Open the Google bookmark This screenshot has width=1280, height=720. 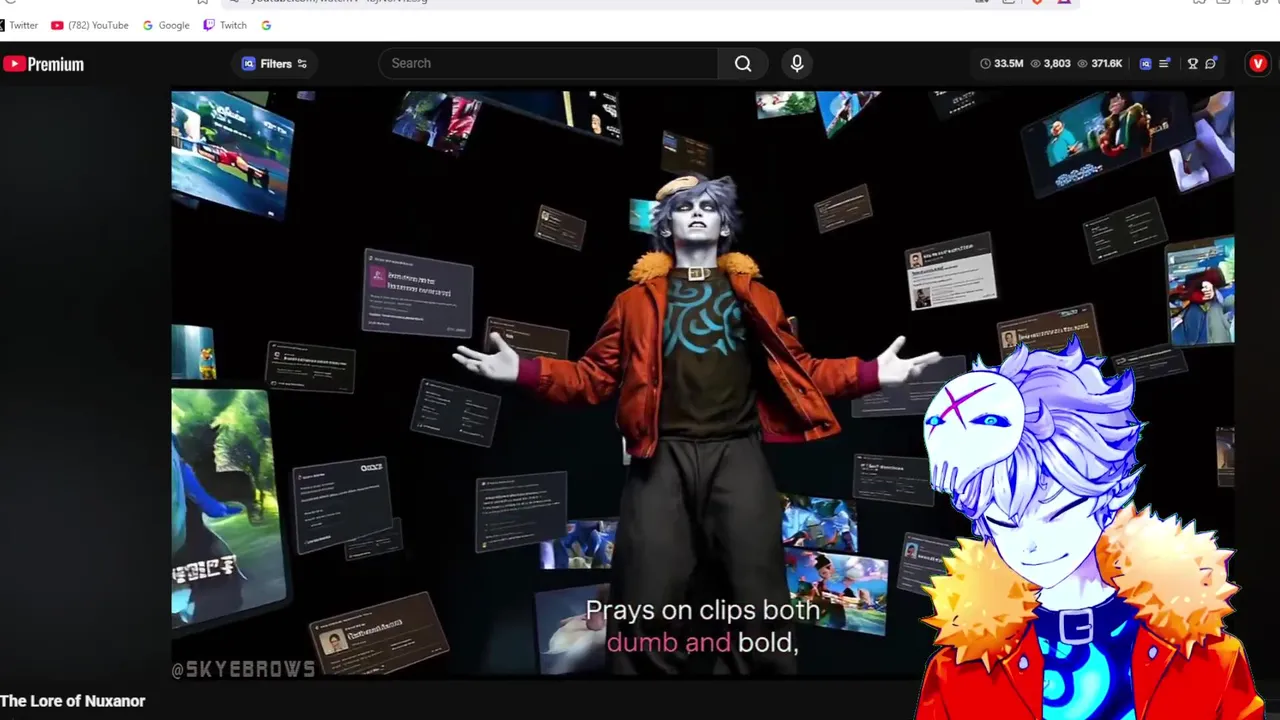click(x=166, y=25)
